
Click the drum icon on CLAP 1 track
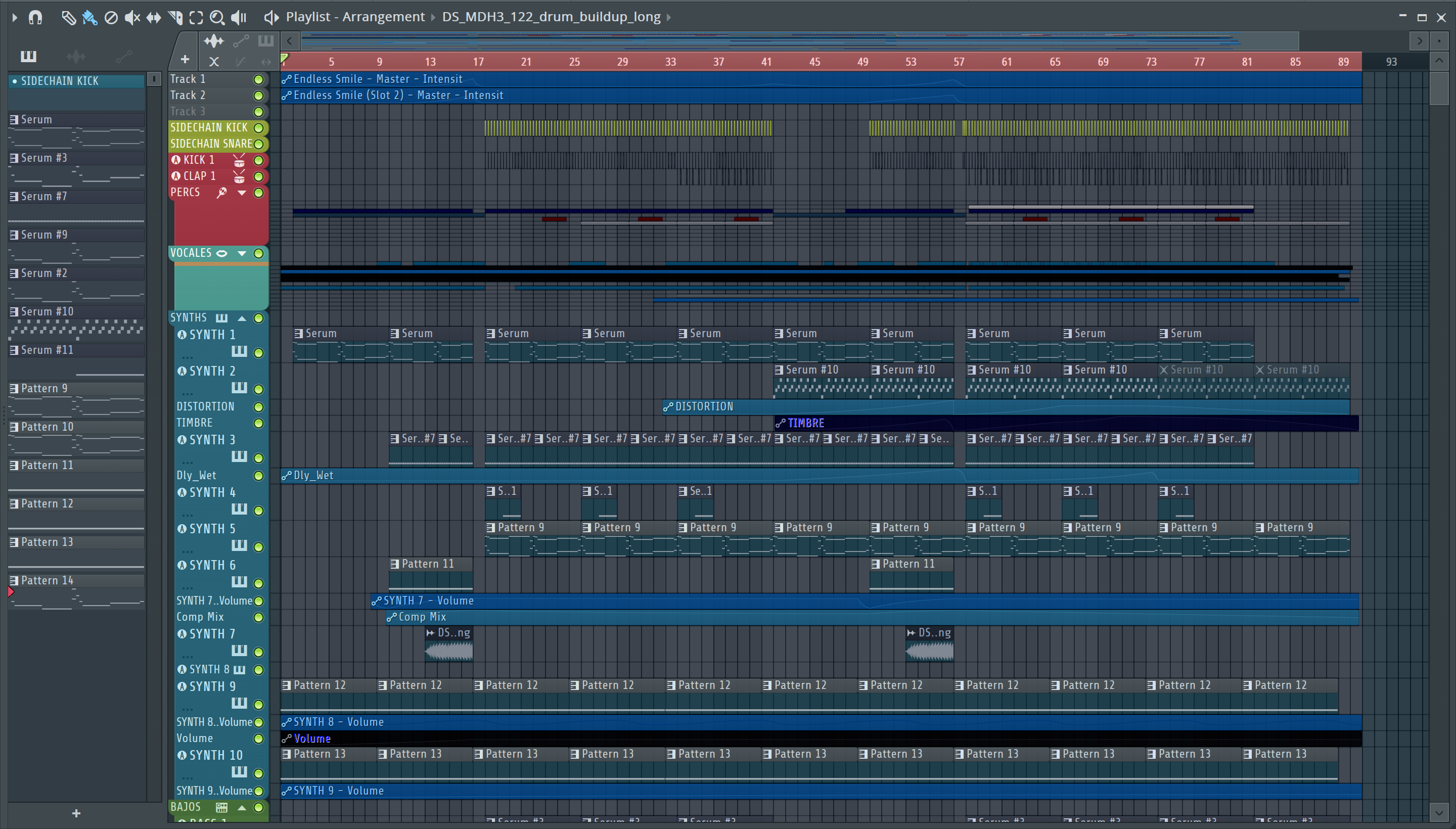(x=239, y=176)
